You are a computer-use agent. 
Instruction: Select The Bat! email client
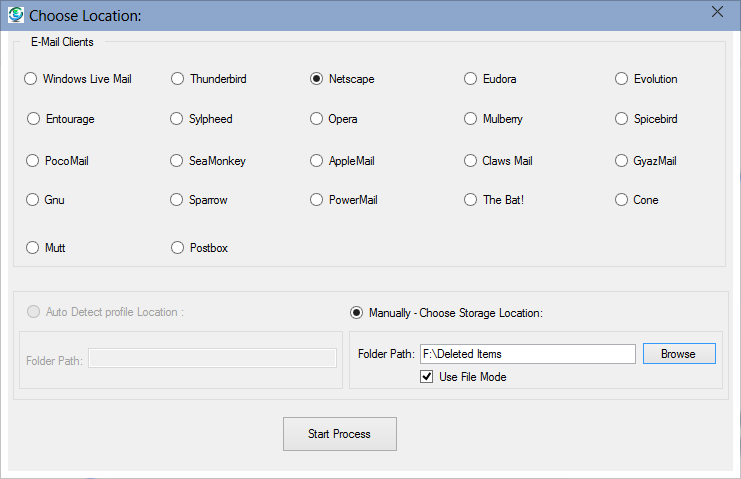471,200
